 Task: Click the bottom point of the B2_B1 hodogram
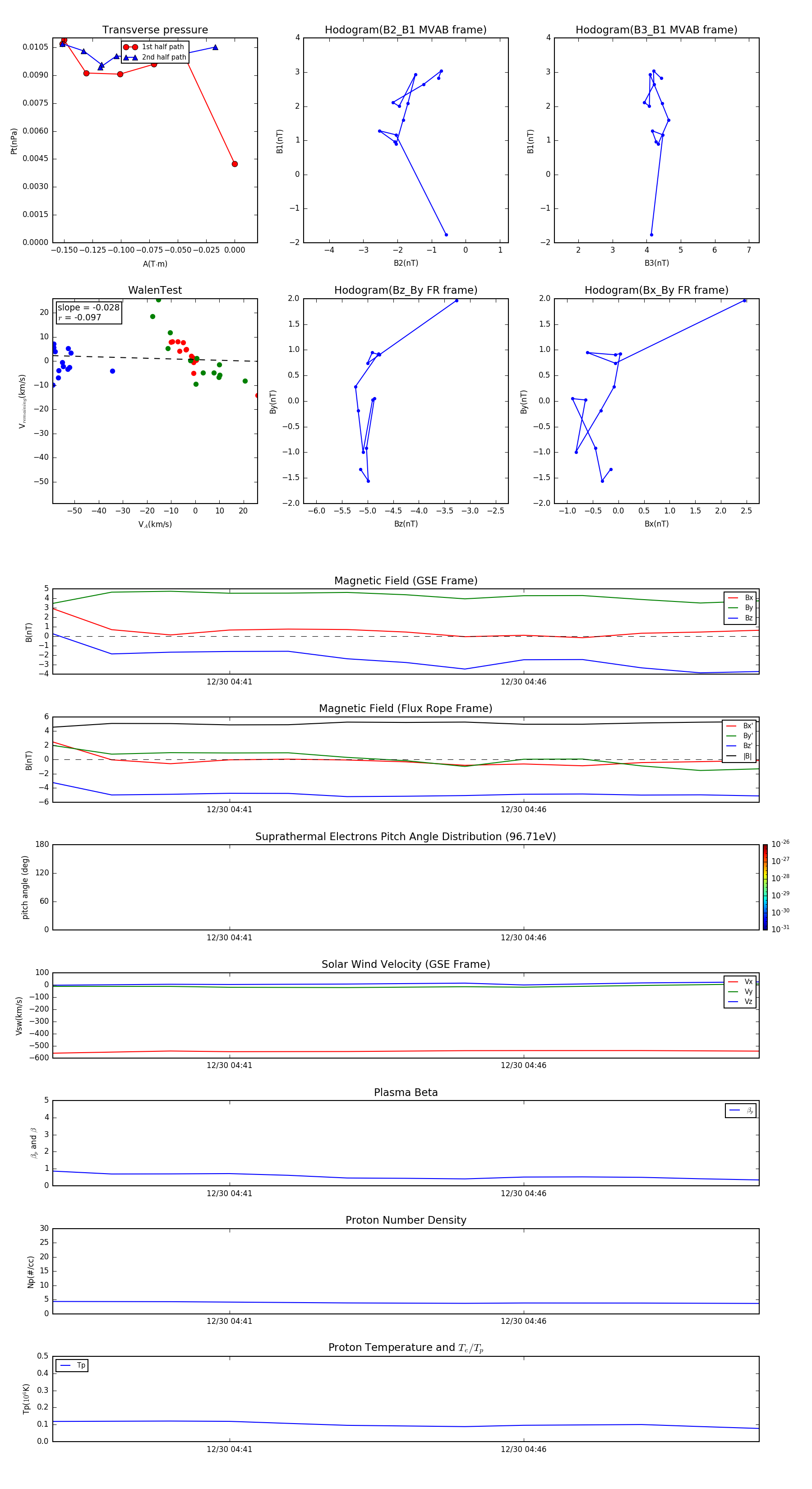[446, 235]
